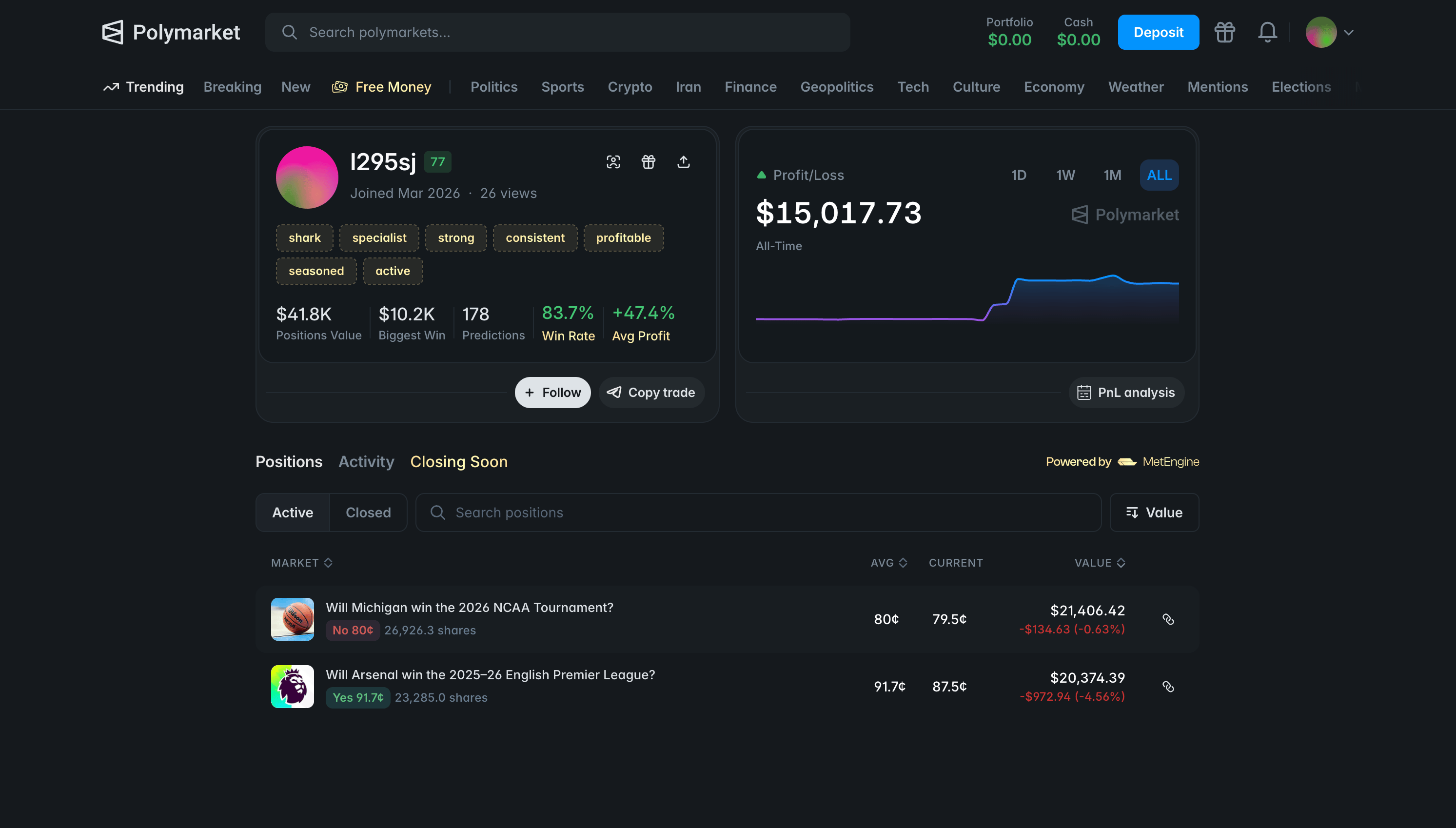
Task: Switch to the Closing Soon tab
Action: coord(459,462)
